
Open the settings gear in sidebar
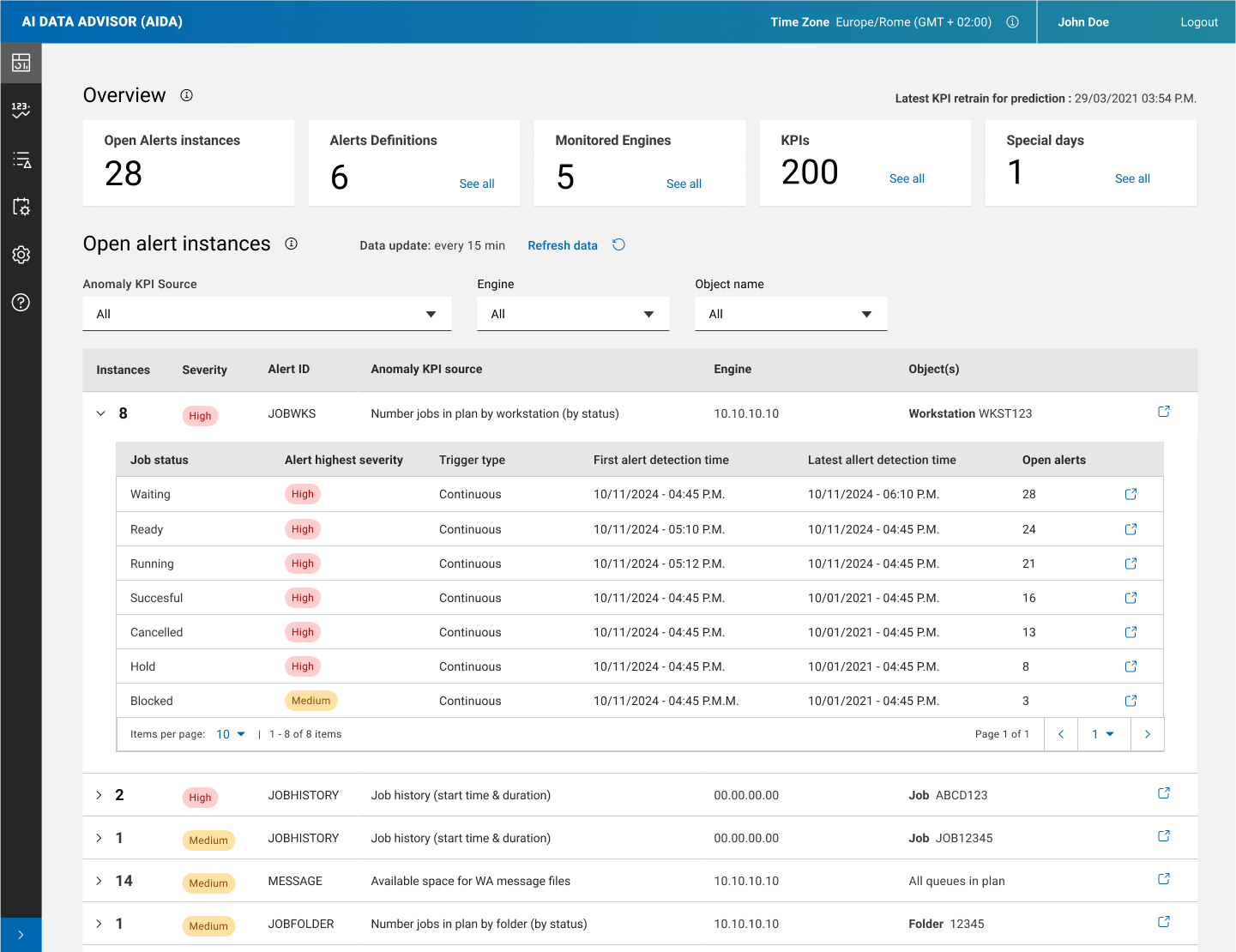(x=21, y=255)
